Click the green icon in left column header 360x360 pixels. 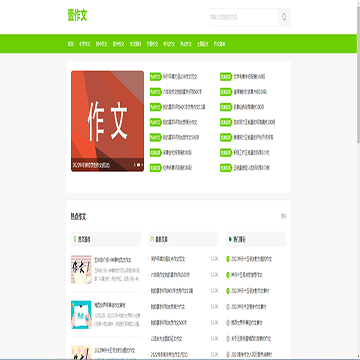[75, 239]
